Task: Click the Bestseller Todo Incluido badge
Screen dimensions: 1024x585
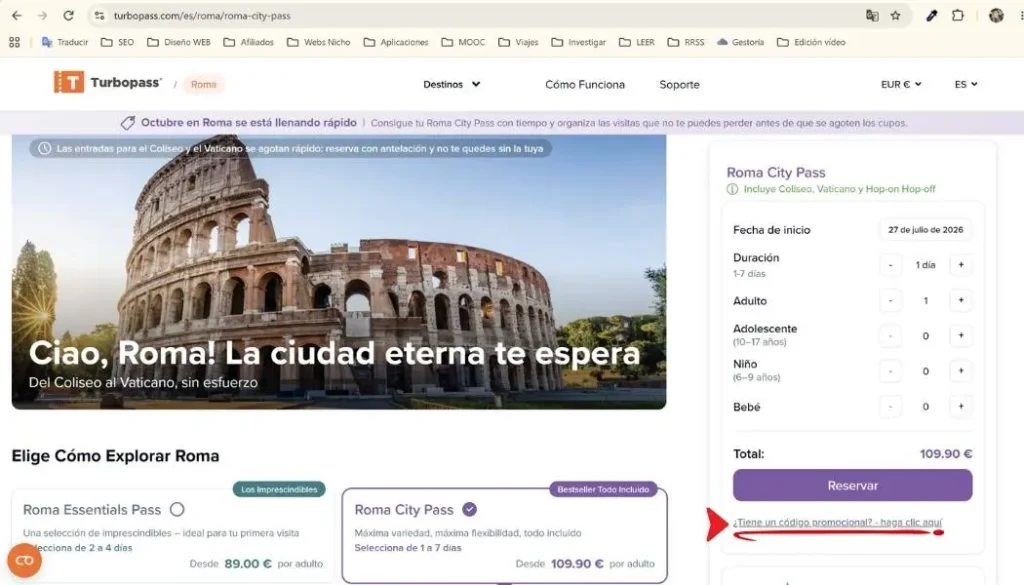Action: click(x=603, y=489)
